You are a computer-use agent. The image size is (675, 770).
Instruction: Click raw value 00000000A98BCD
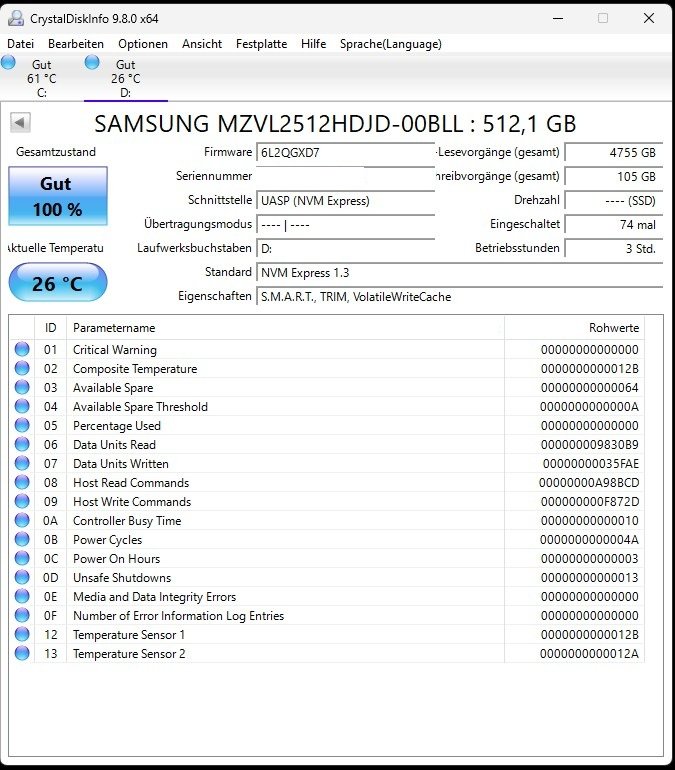[589, 483]
